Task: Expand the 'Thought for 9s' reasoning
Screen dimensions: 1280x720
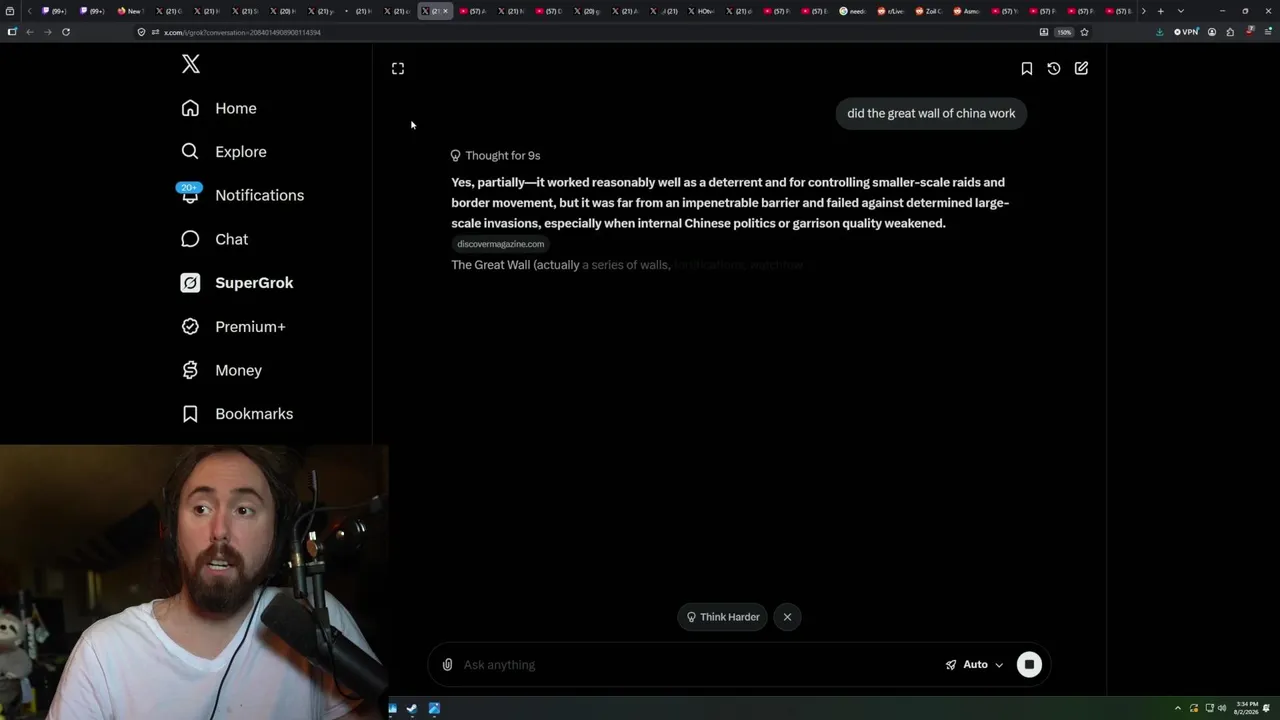Action: click(x=495, y=156)
